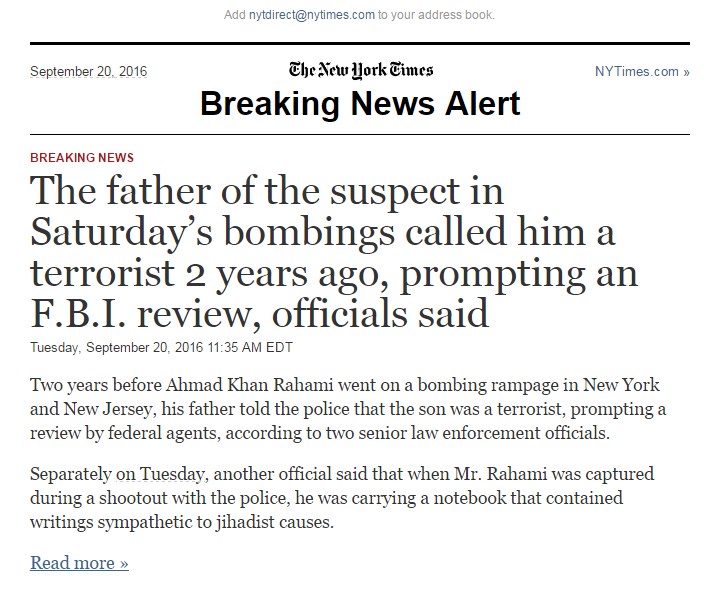This screenshot has height=590, width=712.
Task: Click the word 'Saturday's' in the headline
Action: (124, 232)
